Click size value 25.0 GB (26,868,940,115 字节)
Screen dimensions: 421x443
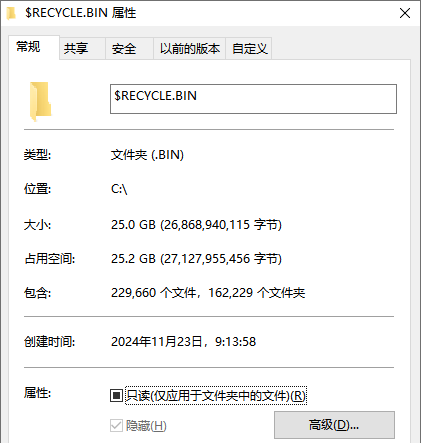click(196, 225)
